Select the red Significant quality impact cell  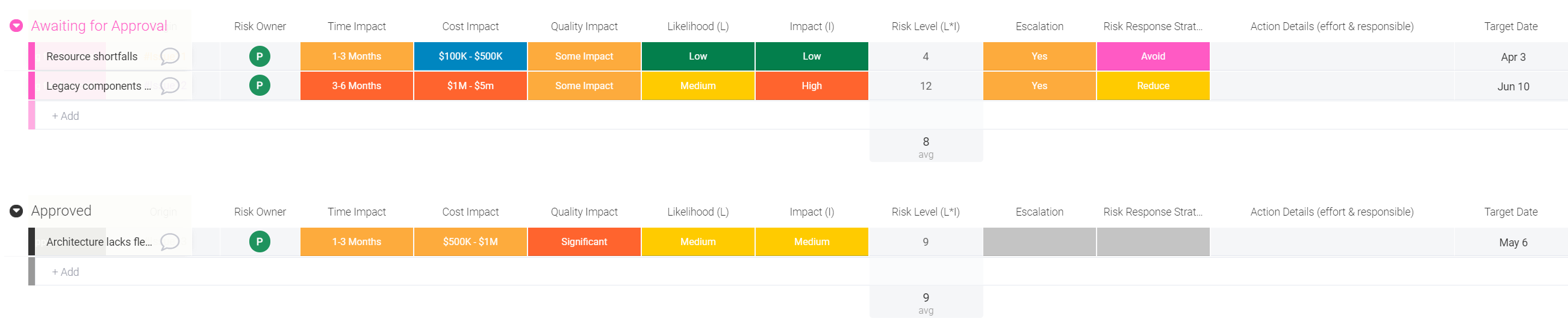pyautogui.click(x=583, y=241)
